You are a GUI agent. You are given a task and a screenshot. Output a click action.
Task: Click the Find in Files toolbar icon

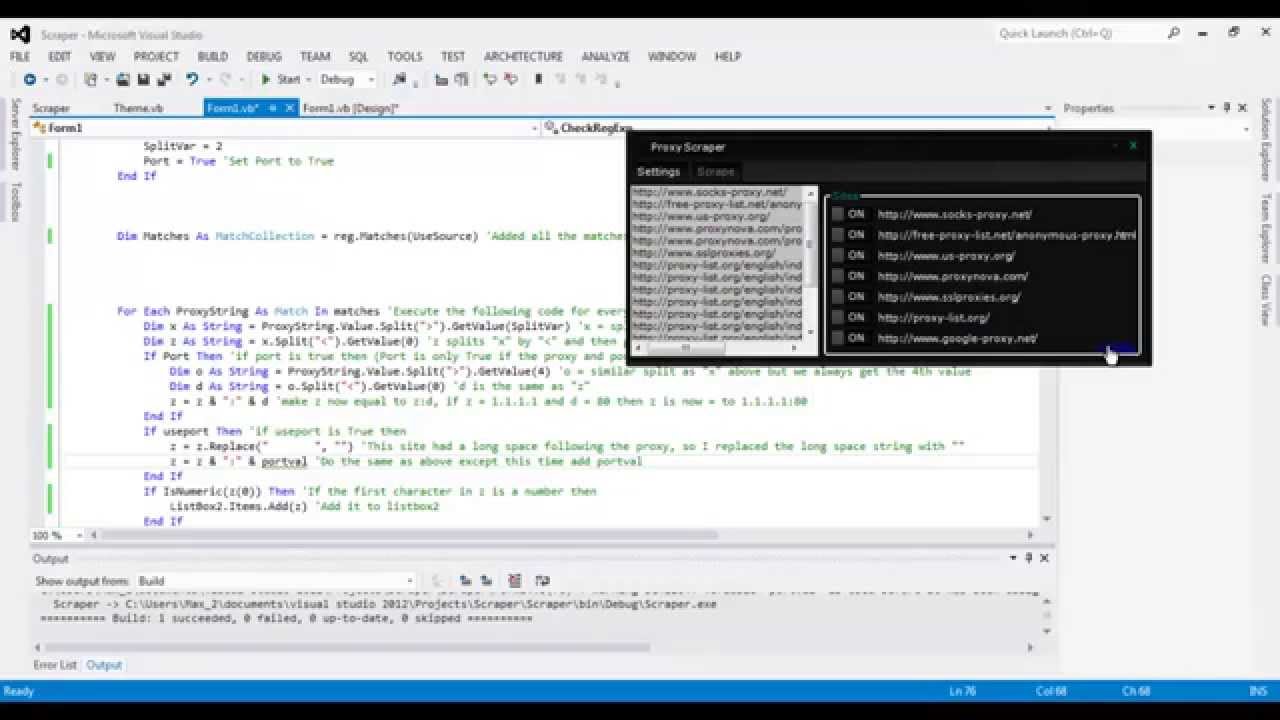[x=400, y=79]
